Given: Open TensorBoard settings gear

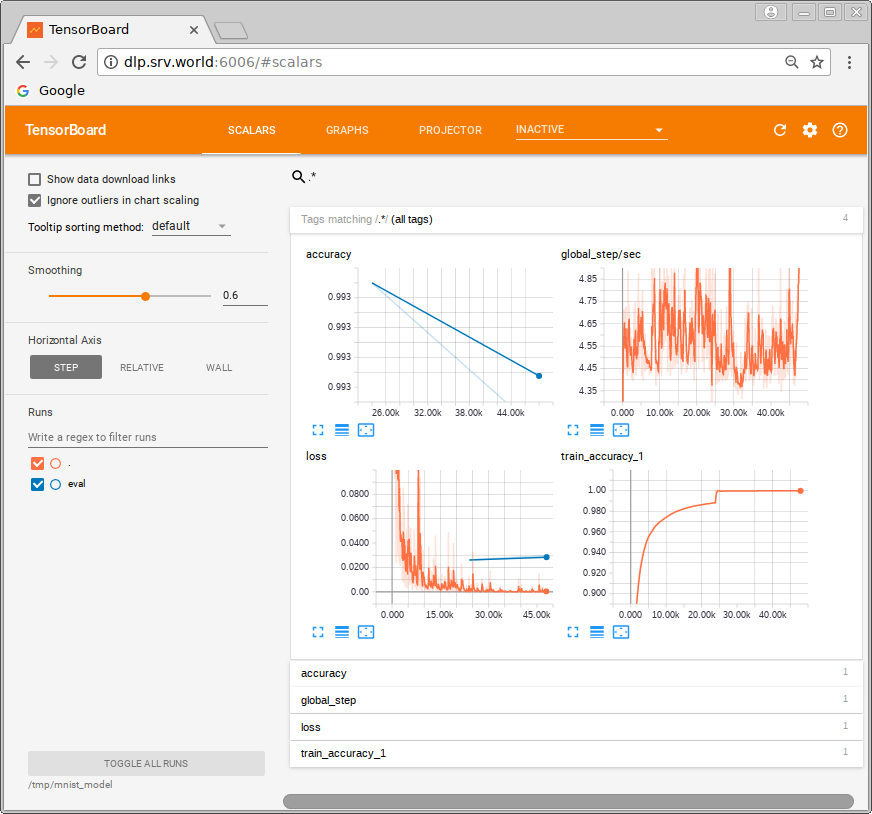Looking at the screenshot, I should (810, 130).
